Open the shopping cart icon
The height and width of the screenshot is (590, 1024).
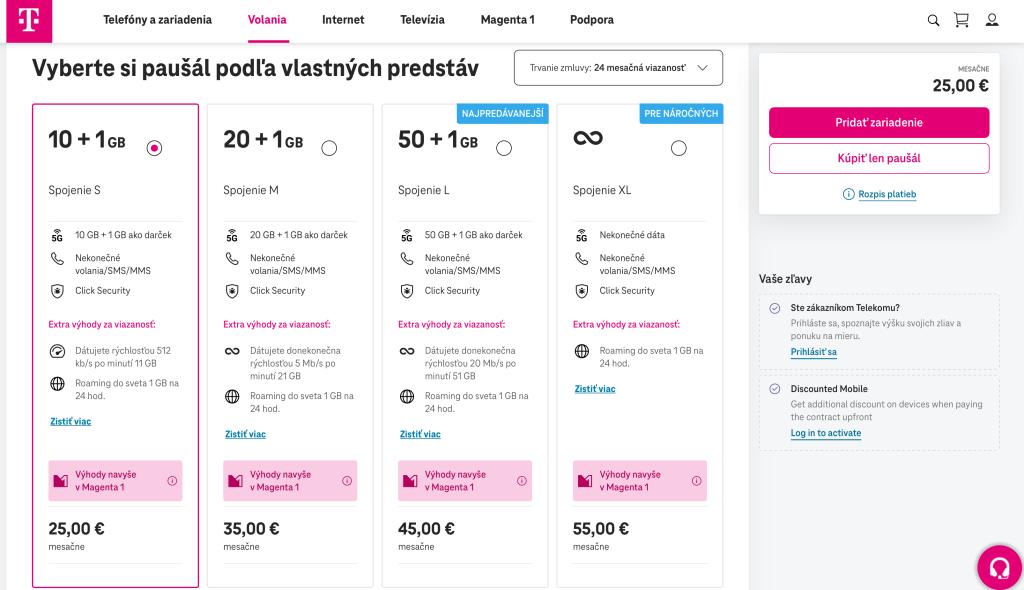[962, 20]
